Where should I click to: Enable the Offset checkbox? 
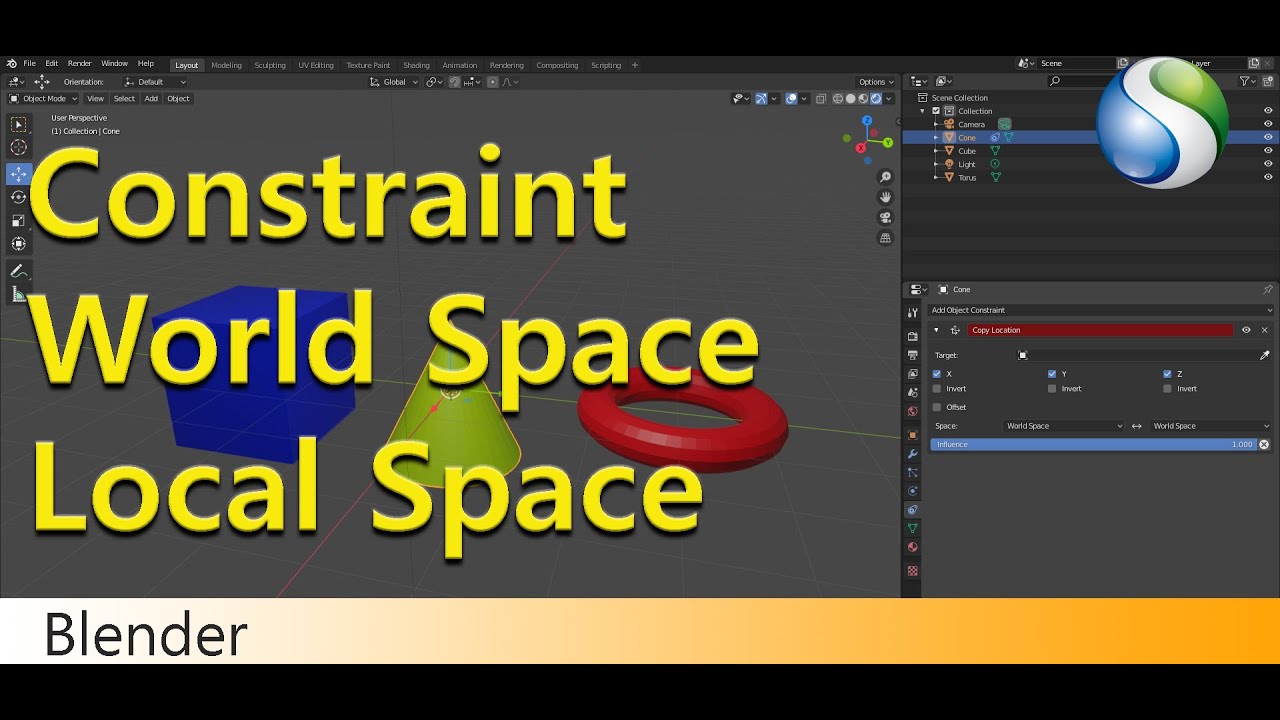(936, 407)
